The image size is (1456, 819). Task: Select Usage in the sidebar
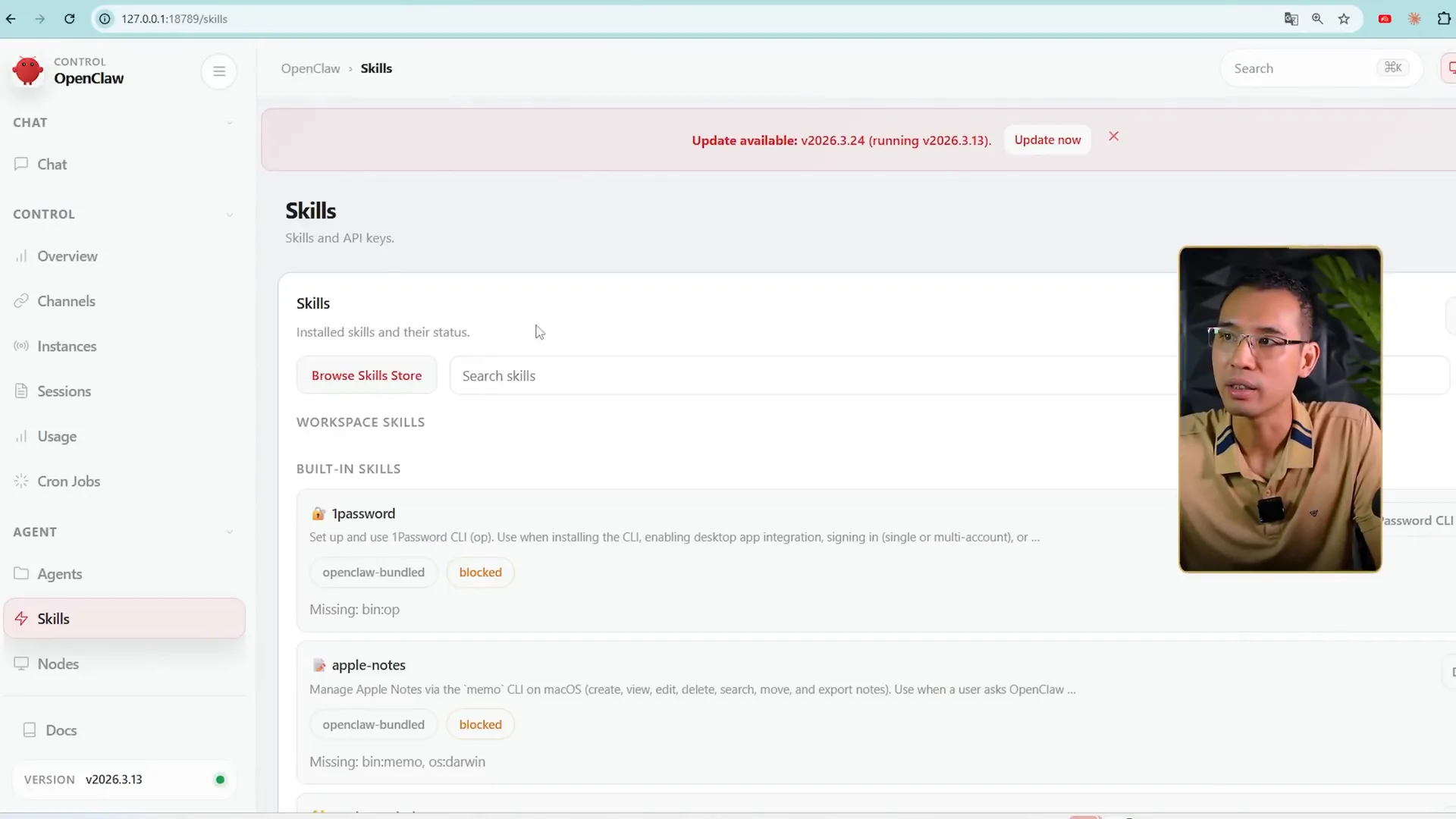click(x=124, y=436)
